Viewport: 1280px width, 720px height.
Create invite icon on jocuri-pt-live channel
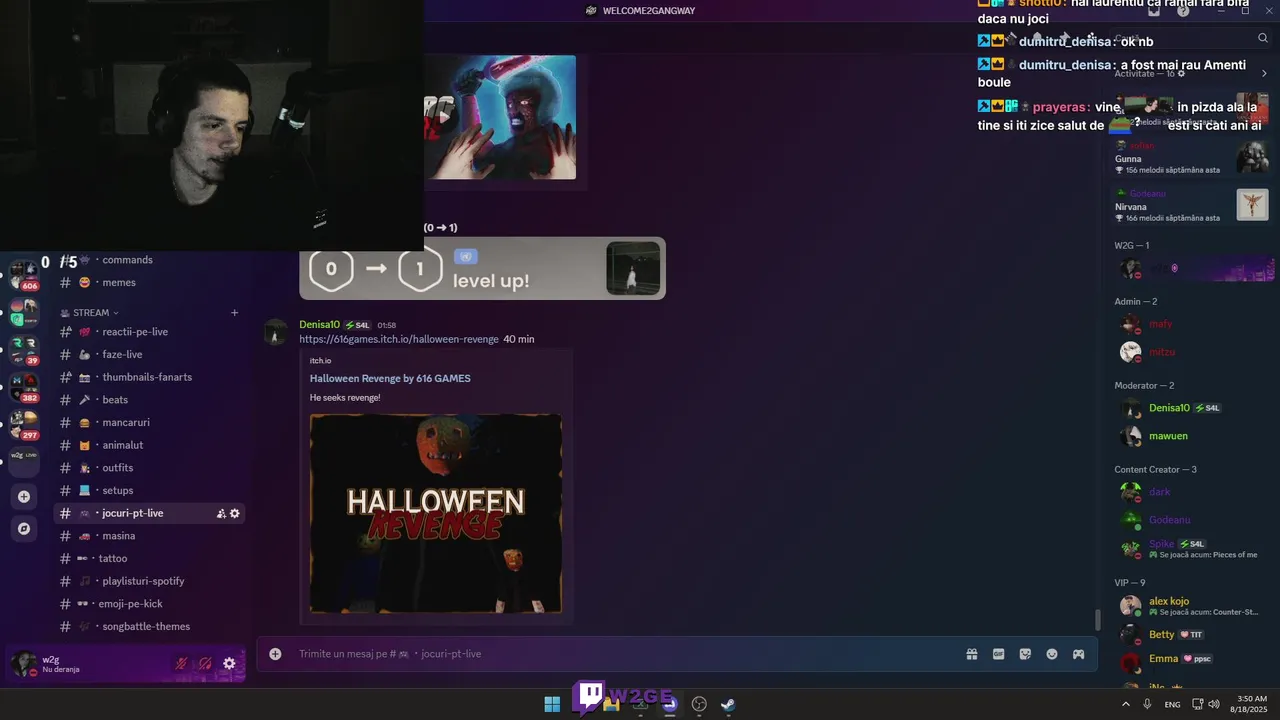point(221,513)
